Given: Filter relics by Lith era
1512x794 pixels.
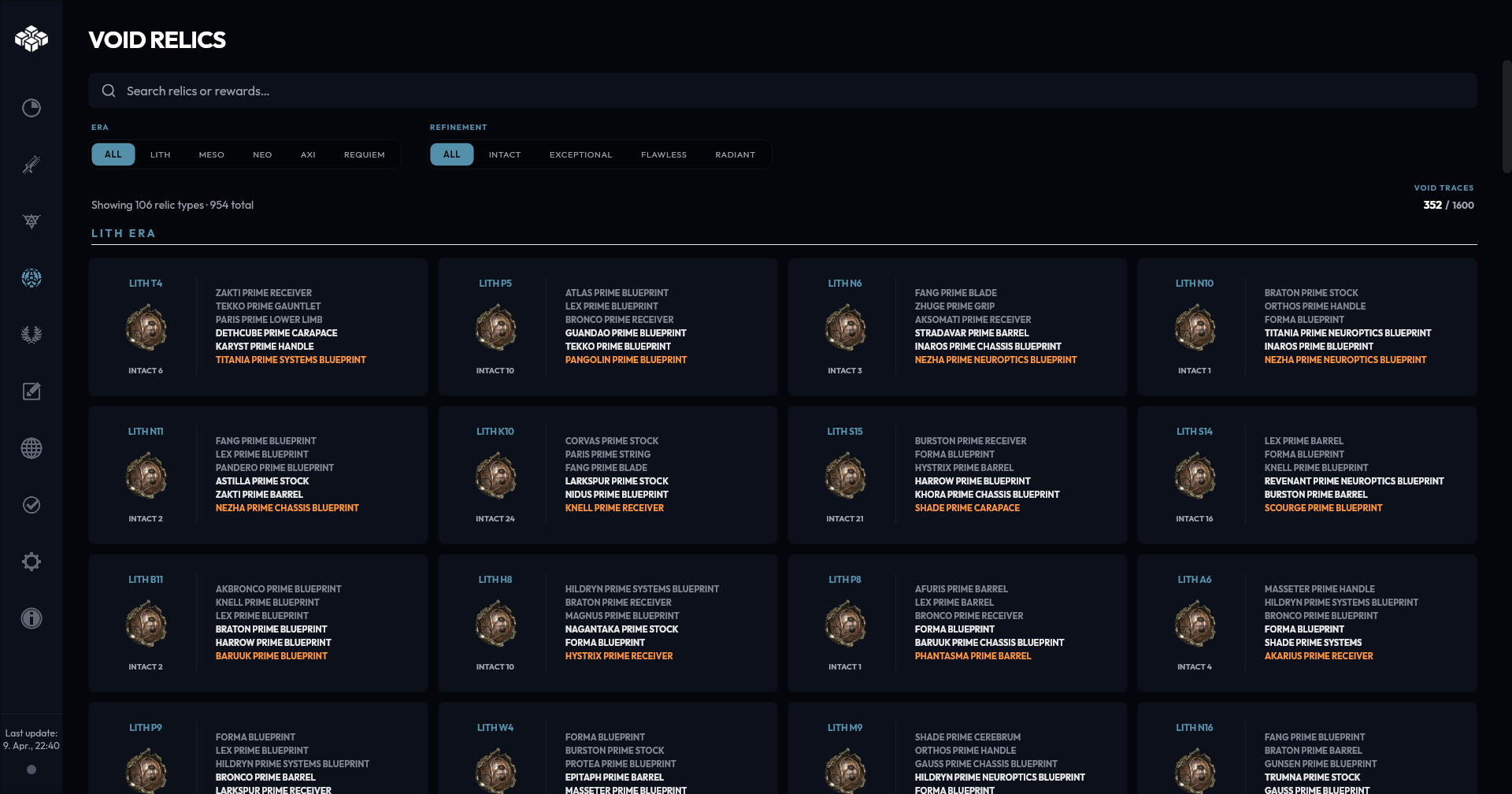Looking at the screenshot, I should tap(160, 154).
